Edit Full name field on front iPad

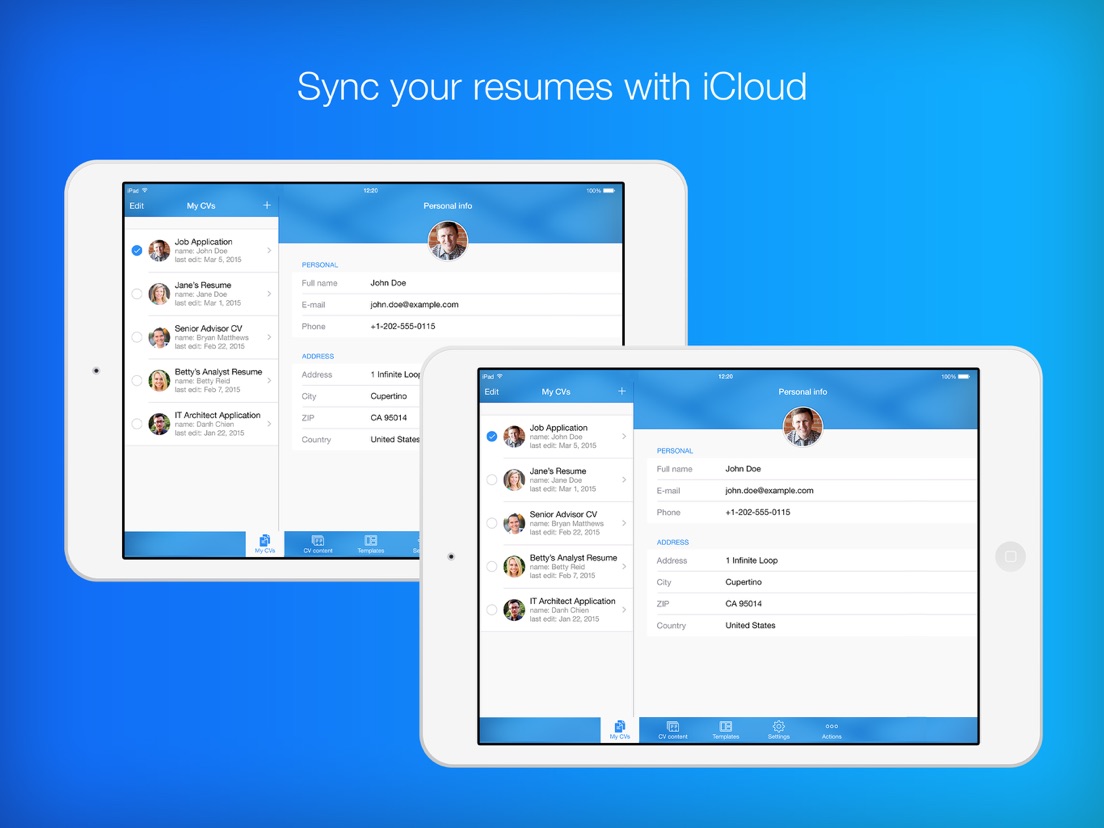coord(812,469)
